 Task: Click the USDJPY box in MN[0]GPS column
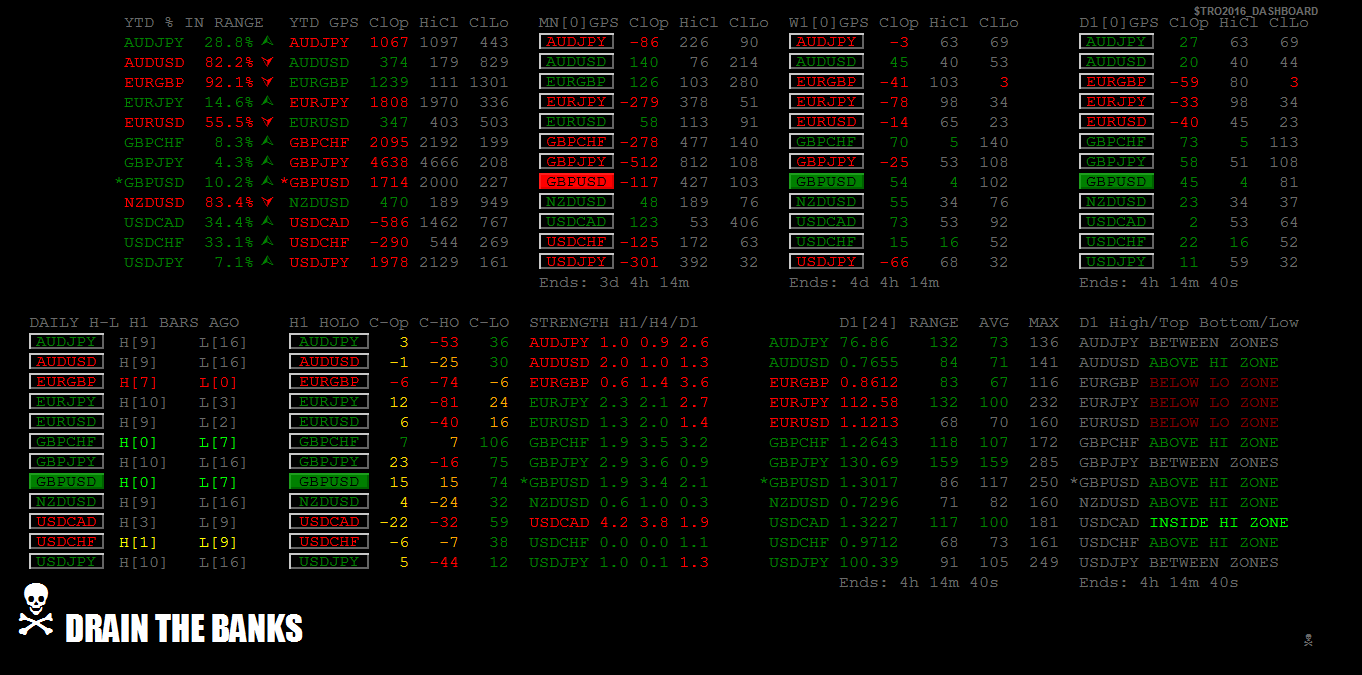pos(576,262)
